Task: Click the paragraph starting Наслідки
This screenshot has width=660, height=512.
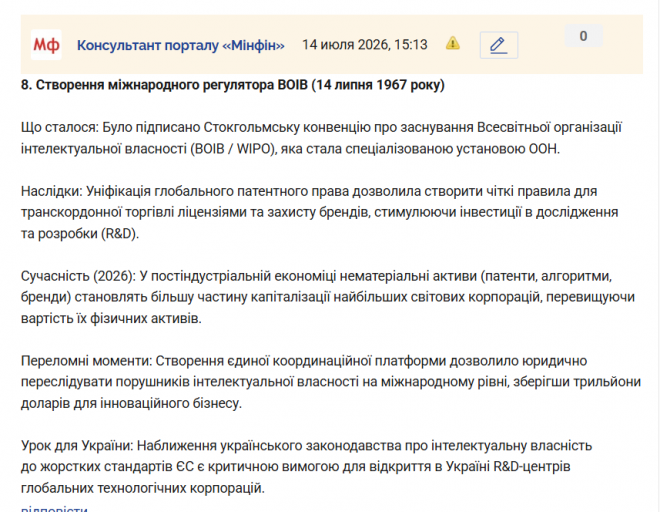Action: (320, 212)
